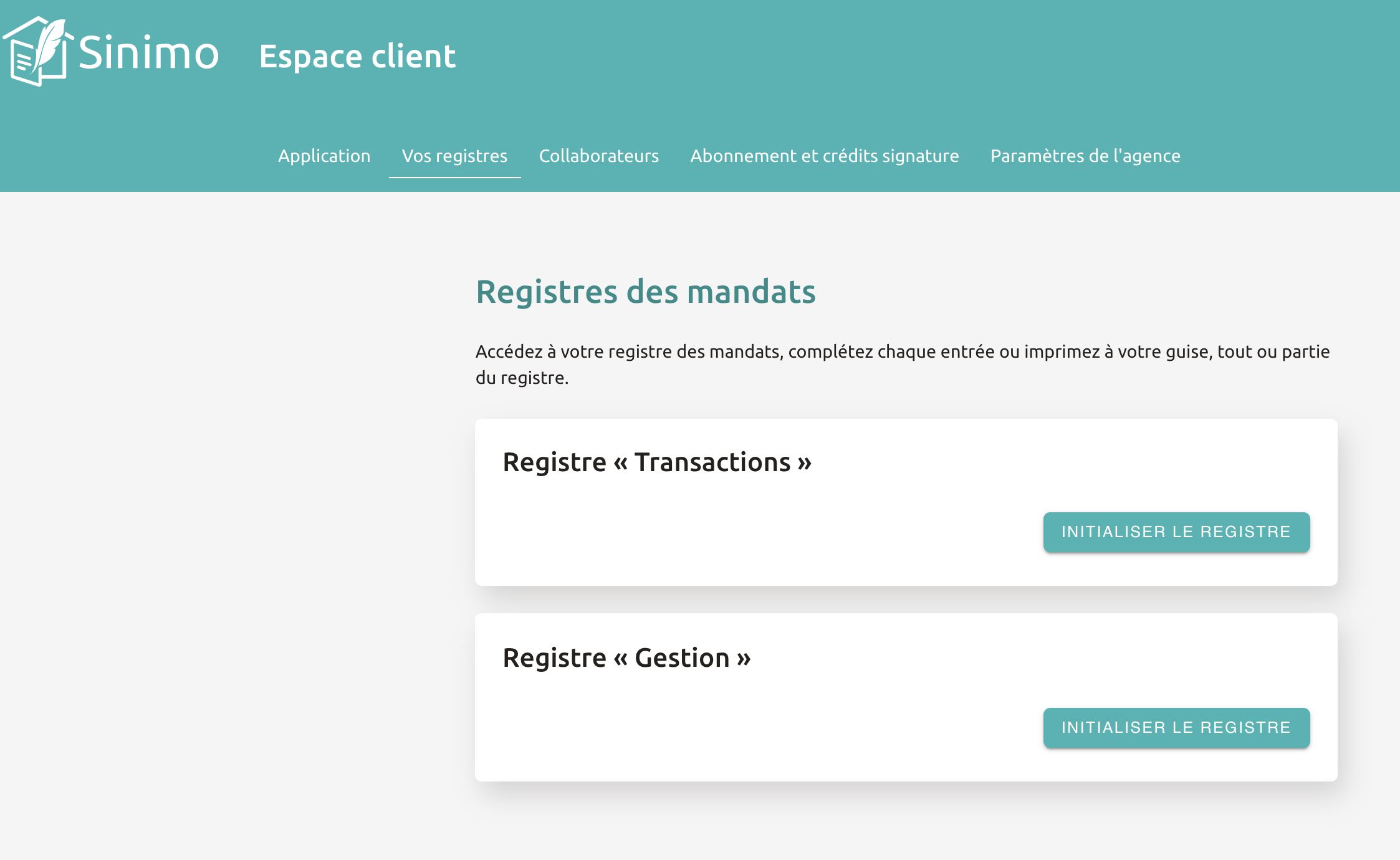Click the white underline below Vos registres
The width and height of the screenshot is (1400, 860).
(454, 178)
